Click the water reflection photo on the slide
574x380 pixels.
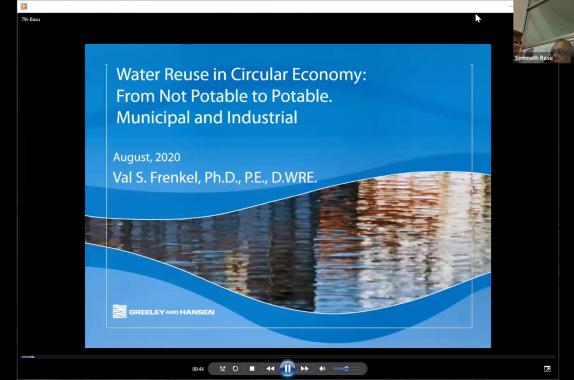point(288,243)
